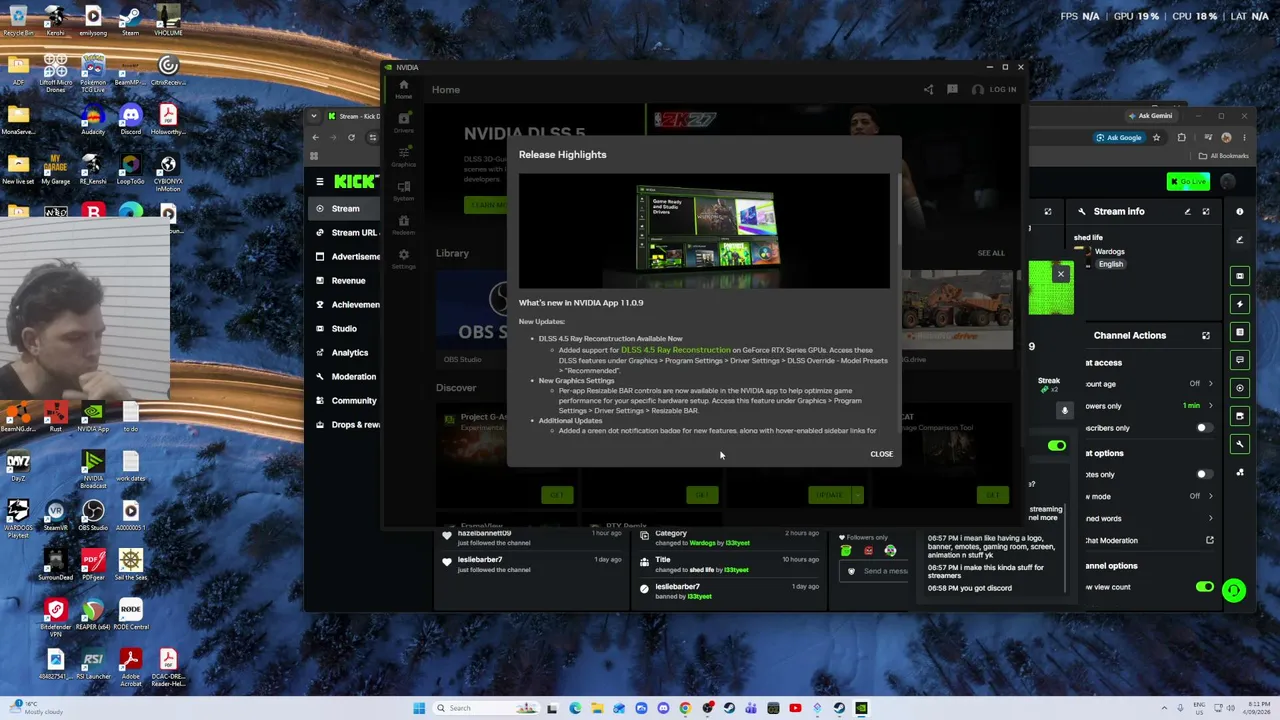Open the Kick hamburger menu
This screenshot has height=720, width=1280.
tap(320, 181)
